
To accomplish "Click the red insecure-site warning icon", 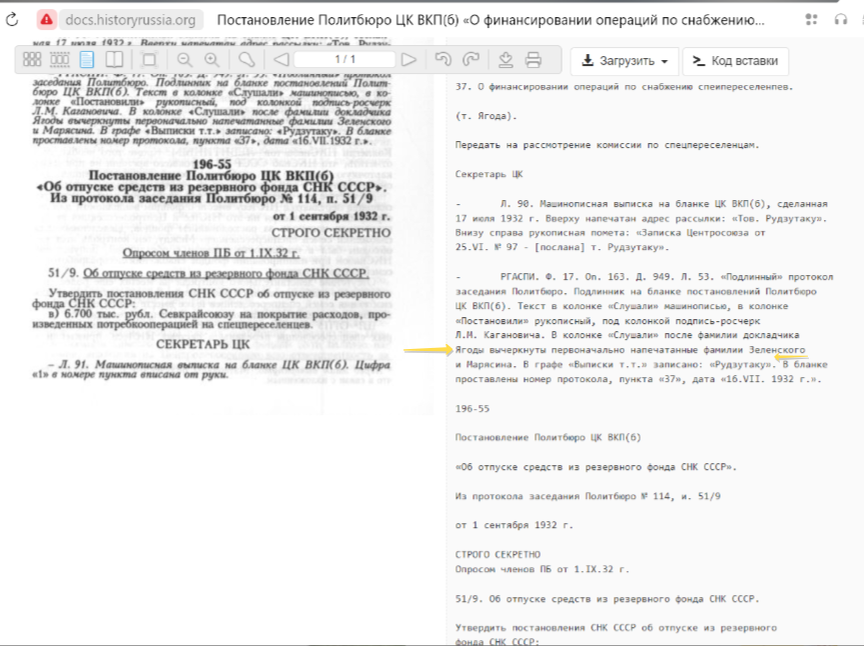I will click(47, 20).
